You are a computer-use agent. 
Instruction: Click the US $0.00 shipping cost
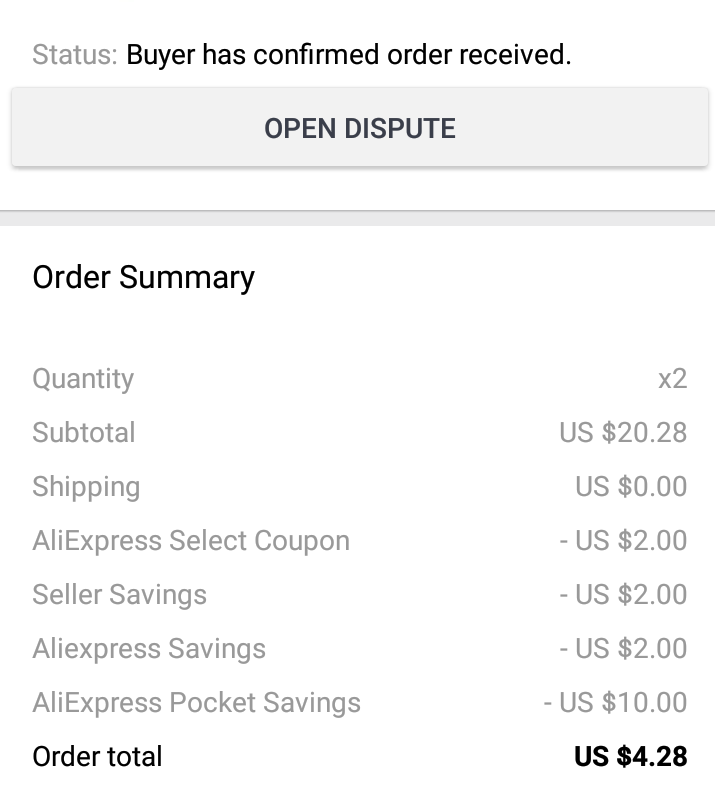[x=631, y=487]
